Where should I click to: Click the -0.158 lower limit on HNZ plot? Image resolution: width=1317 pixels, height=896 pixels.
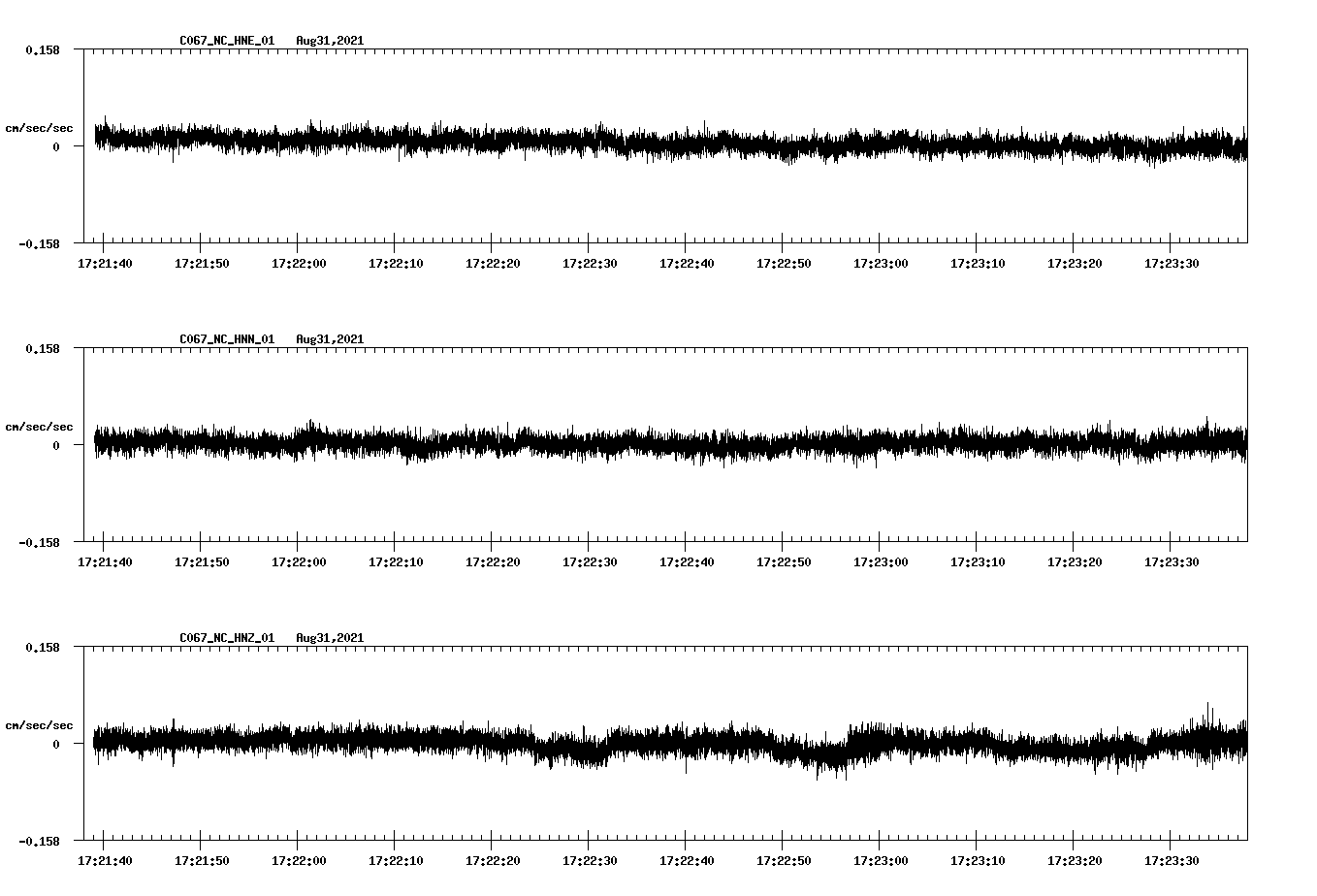tap(39, 841)
